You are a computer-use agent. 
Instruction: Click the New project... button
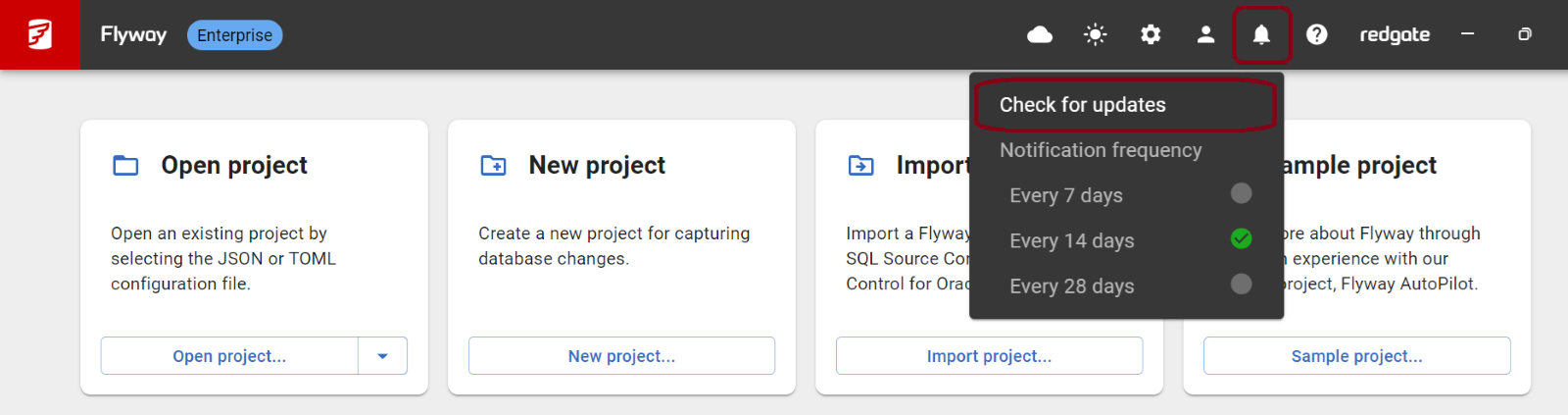pos(621,356)
